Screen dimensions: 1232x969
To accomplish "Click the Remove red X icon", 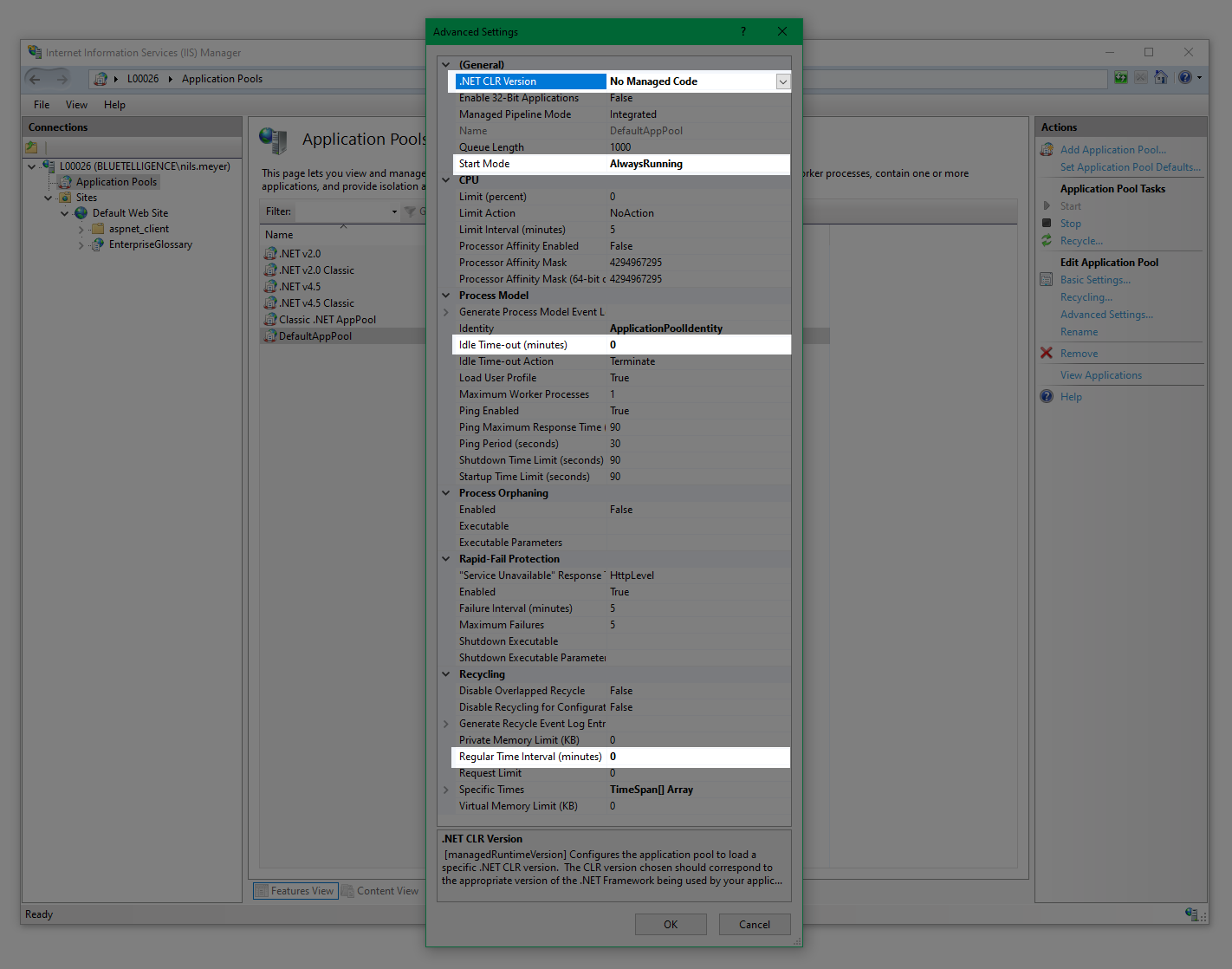I will point(1046,353).
